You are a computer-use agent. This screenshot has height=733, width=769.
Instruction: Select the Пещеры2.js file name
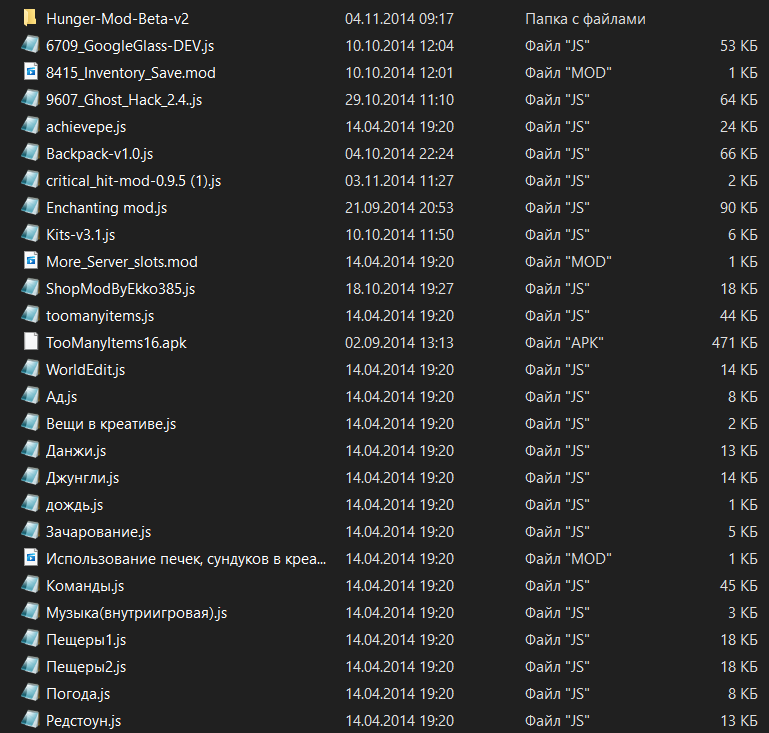(86, 666)
